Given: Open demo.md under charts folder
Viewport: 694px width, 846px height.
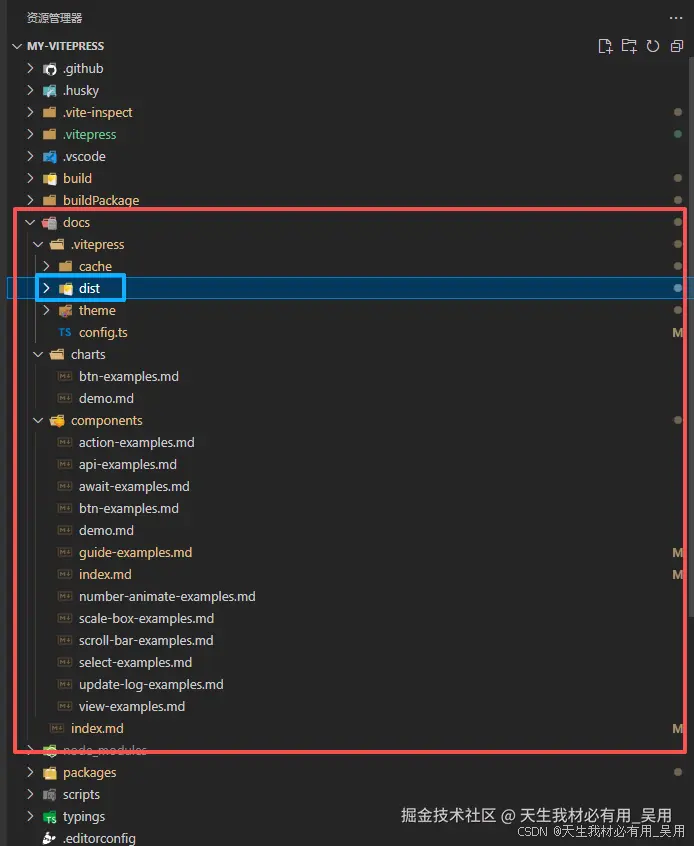Looking at the screenshot, I should 106,399.
